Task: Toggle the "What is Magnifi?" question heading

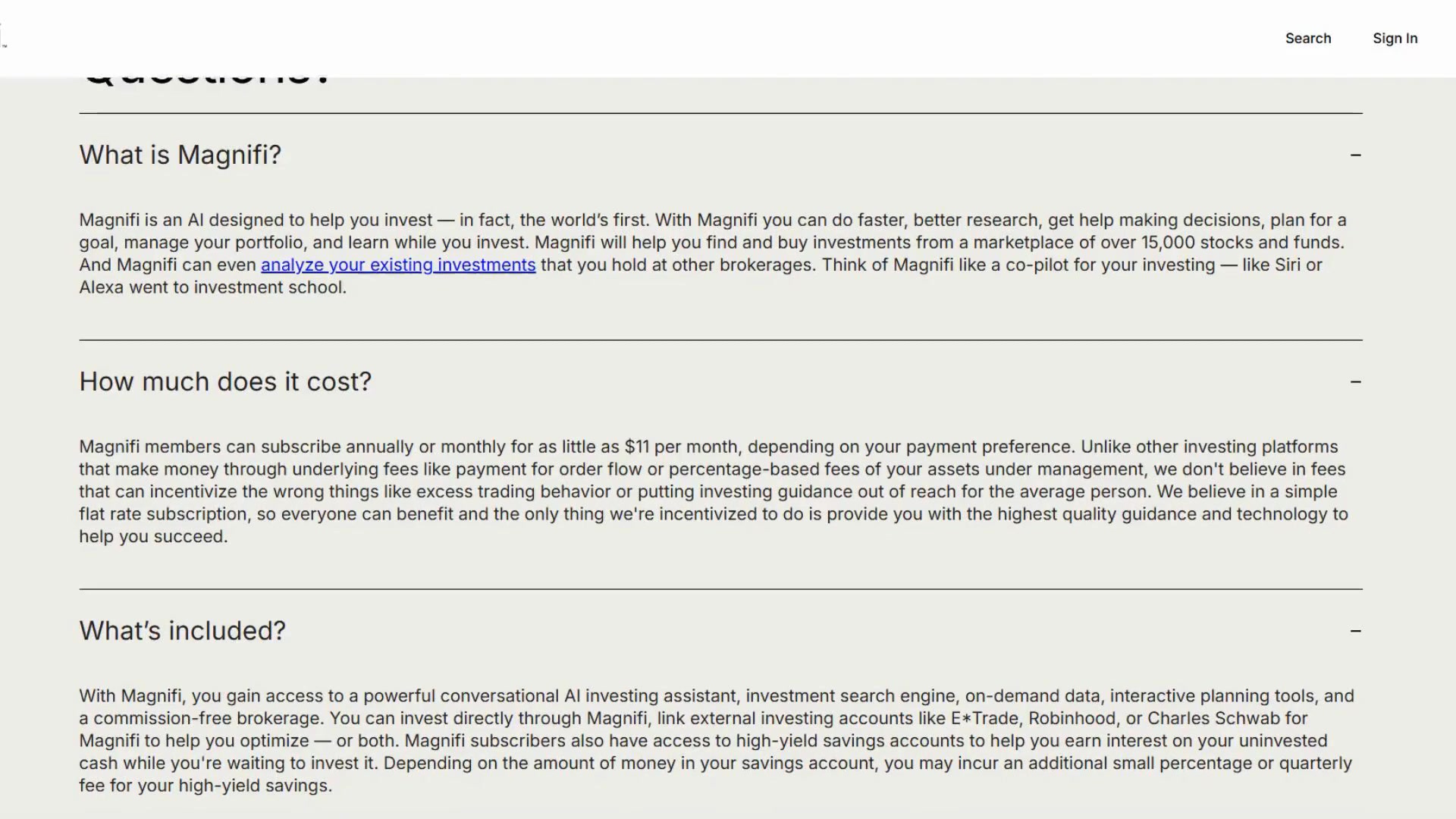Action: tap(180, 155)
